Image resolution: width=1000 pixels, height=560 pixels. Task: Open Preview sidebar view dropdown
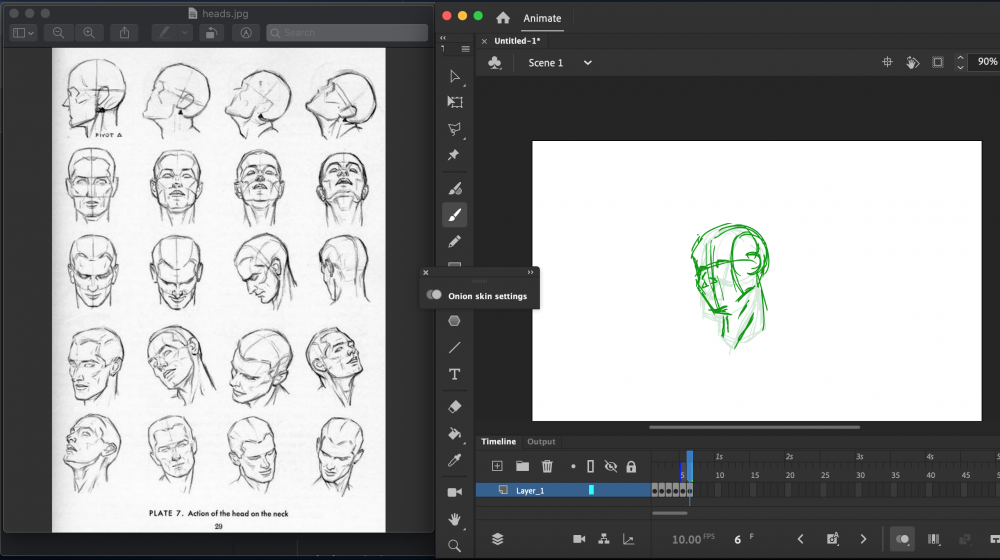[x=24, y=33]
